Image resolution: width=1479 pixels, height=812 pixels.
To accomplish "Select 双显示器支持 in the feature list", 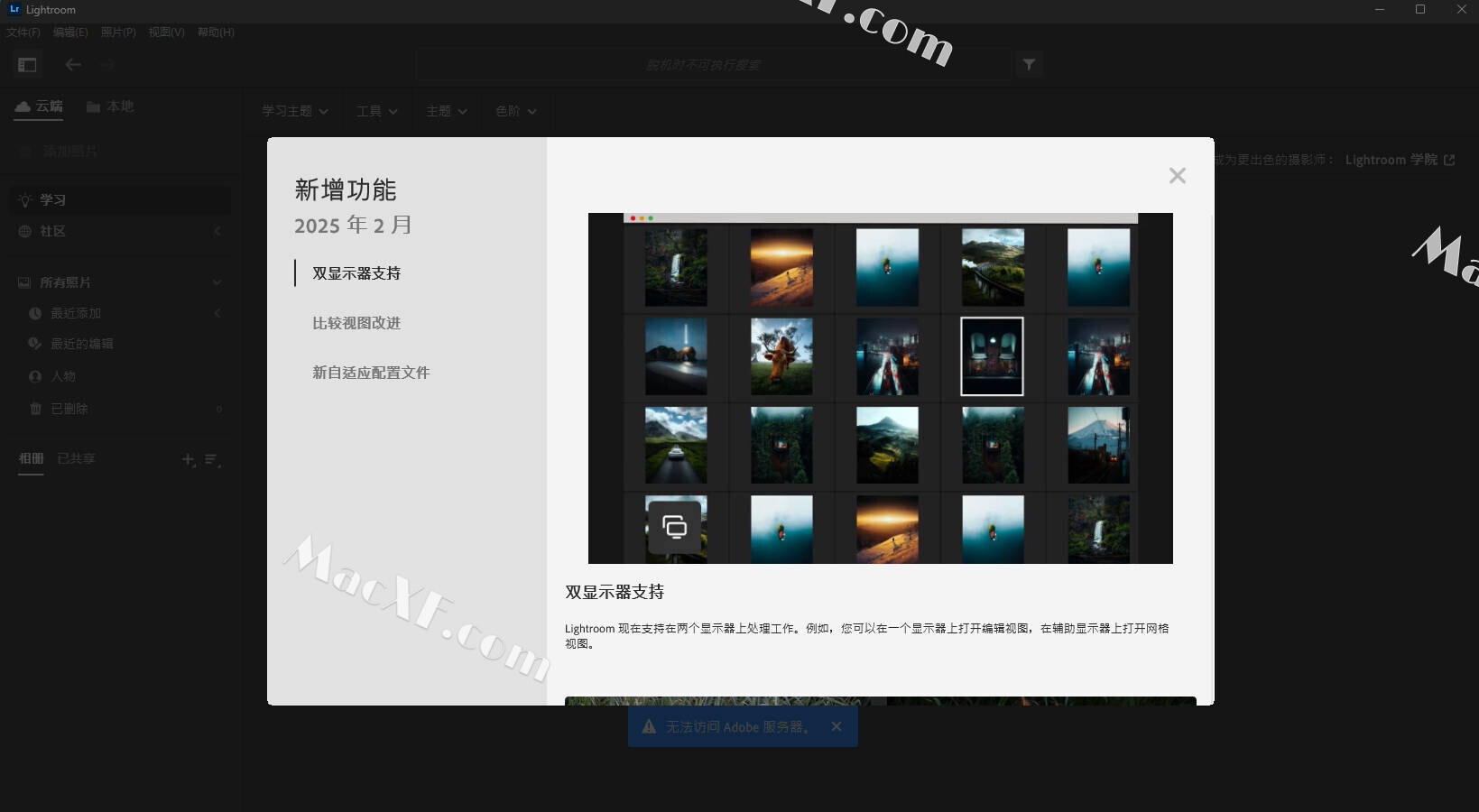I will coord(356,273).
